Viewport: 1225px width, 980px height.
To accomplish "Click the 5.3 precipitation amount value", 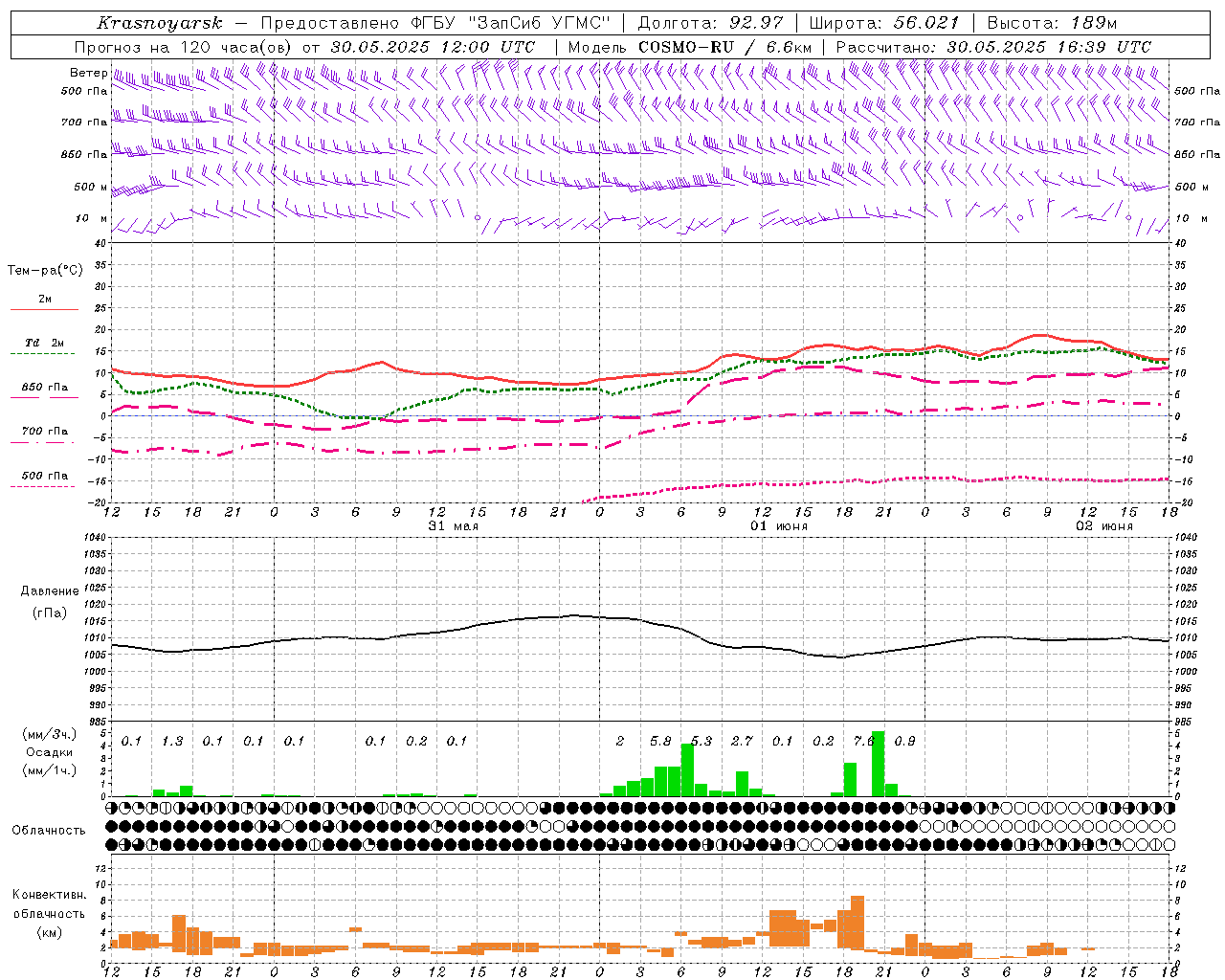I will pyautogui.click(x=702, y=741).
